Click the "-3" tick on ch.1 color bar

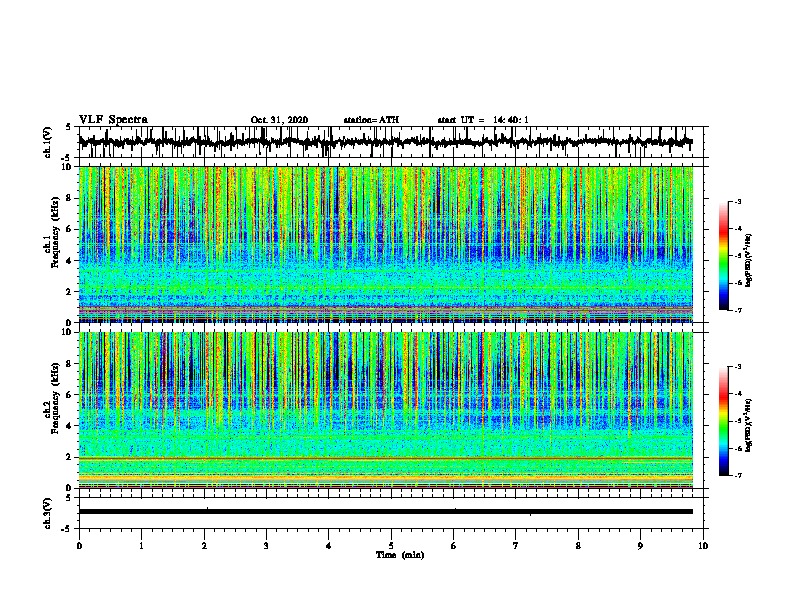click(x=738, y=201)
